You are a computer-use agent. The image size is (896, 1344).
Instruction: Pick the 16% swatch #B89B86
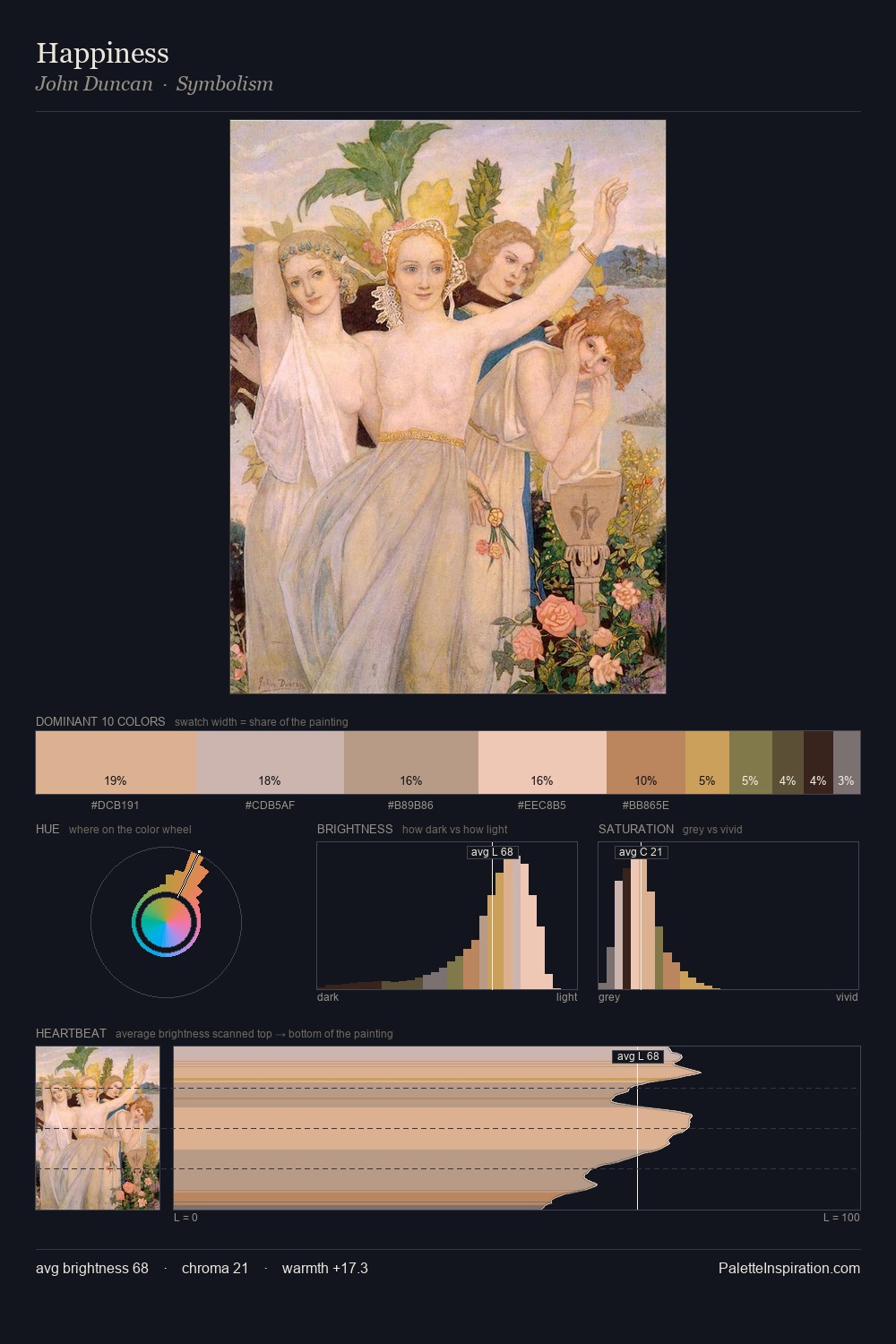tap(411, 762)
